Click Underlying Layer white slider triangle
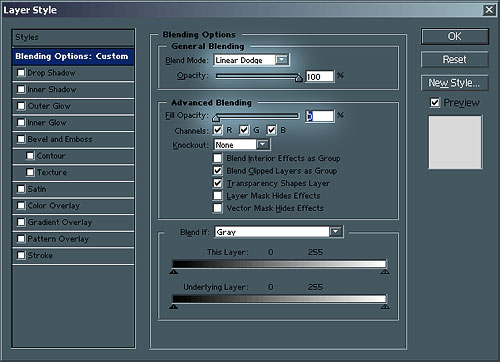 click(385, 306)
